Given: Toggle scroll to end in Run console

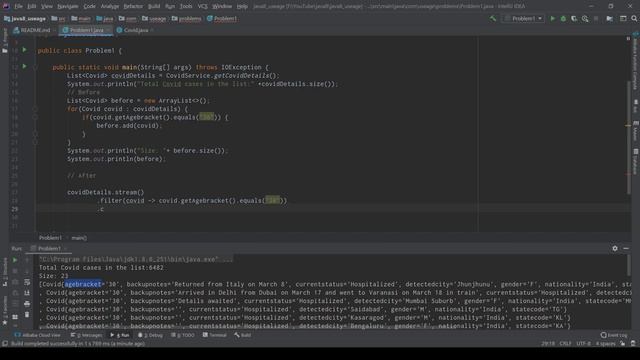Looking at the screenshot, I should (x=27, y=293).
